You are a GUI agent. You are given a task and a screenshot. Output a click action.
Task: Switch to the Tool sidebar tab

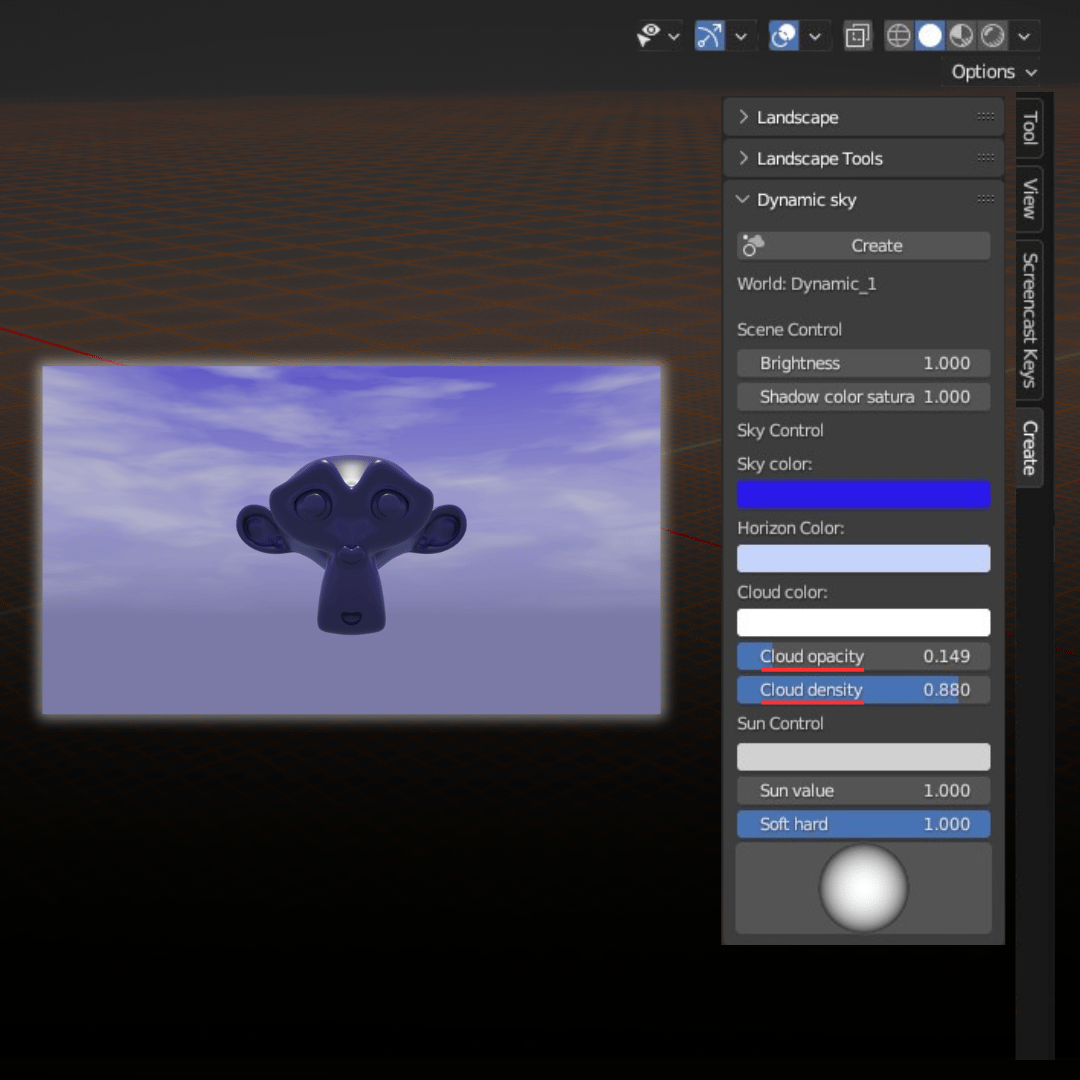1030,128
